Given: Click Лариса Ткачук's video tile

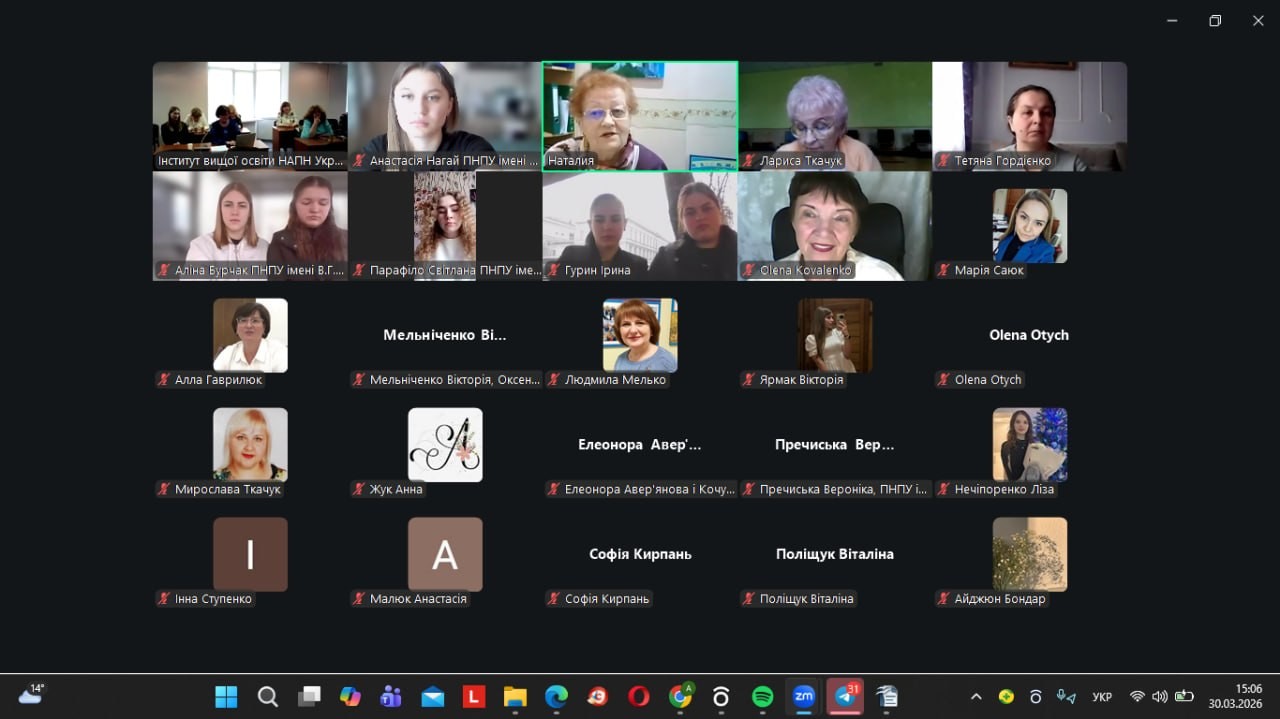Looking at the screenshot, I should pyautogui.click(x=834, y=115).
